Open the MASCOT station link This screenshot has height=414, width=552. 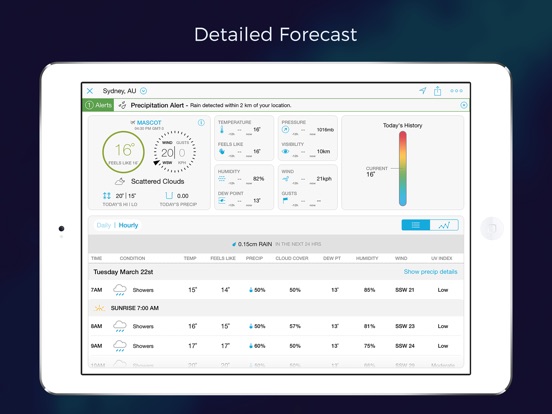point(149,123)
